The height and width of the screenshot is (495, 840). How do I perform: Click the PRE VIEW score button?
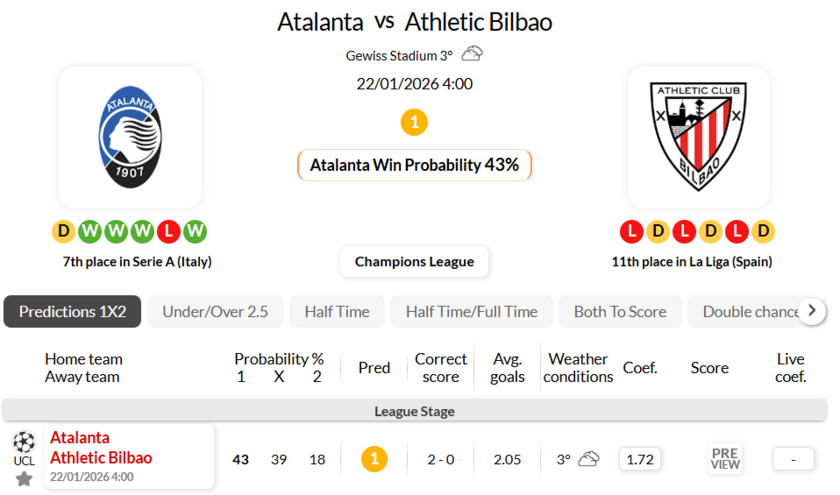pyautogui.click(x=725, y=459)
